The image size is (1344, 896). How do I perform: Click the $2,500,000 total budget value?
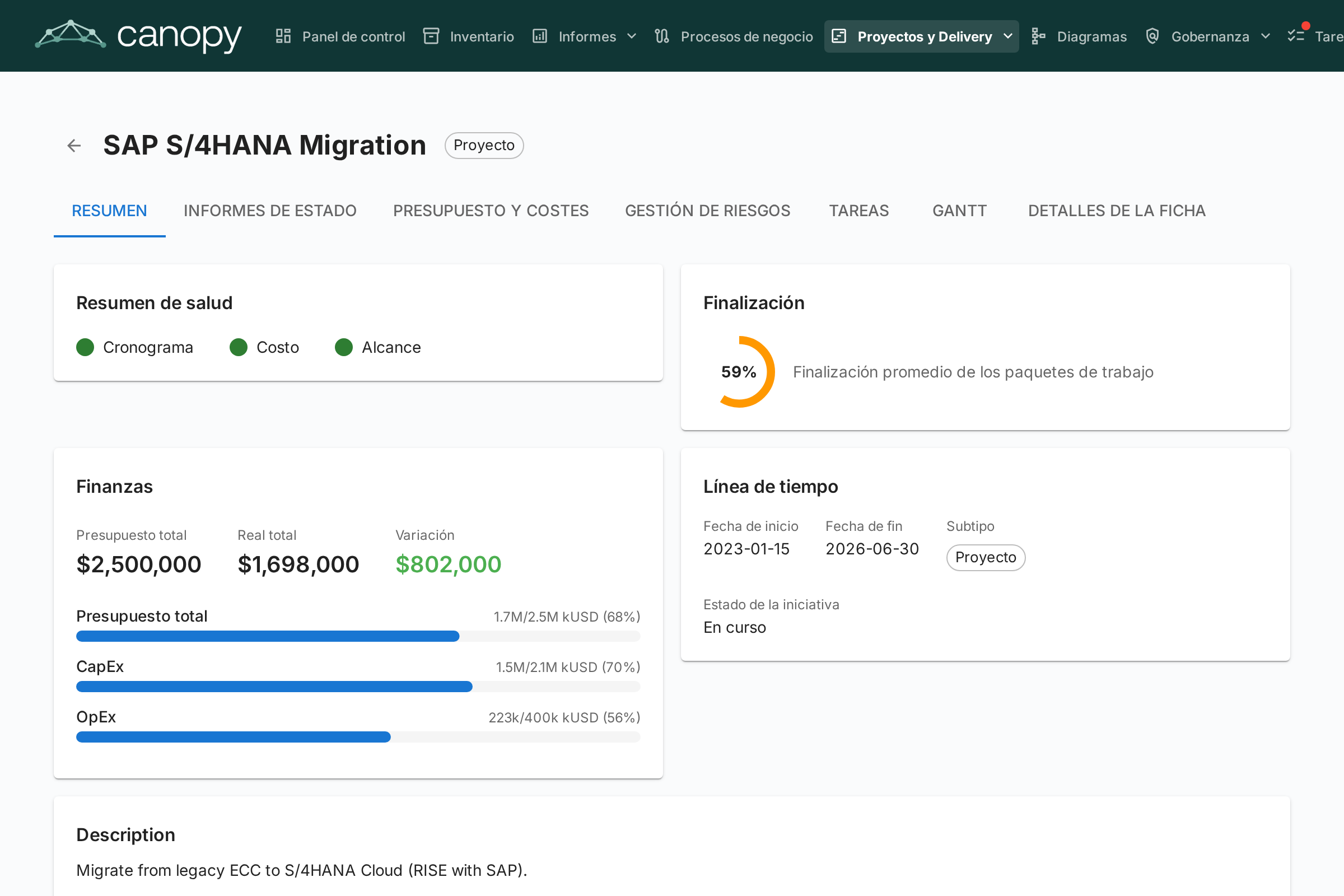coord(139,564)
